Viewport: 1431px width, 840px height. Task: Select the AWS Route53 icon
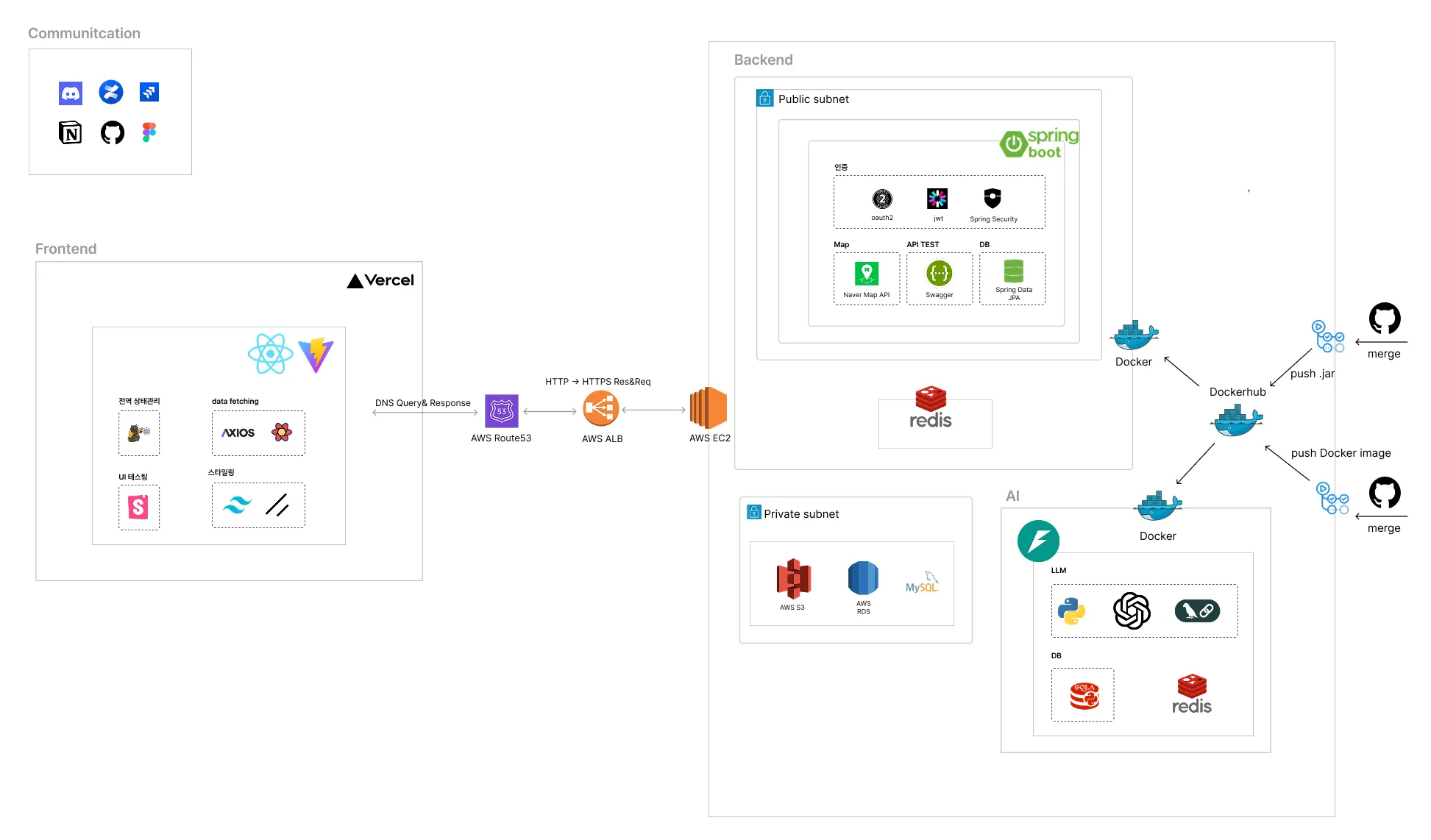pyautogui.click(x=502, y=411)
